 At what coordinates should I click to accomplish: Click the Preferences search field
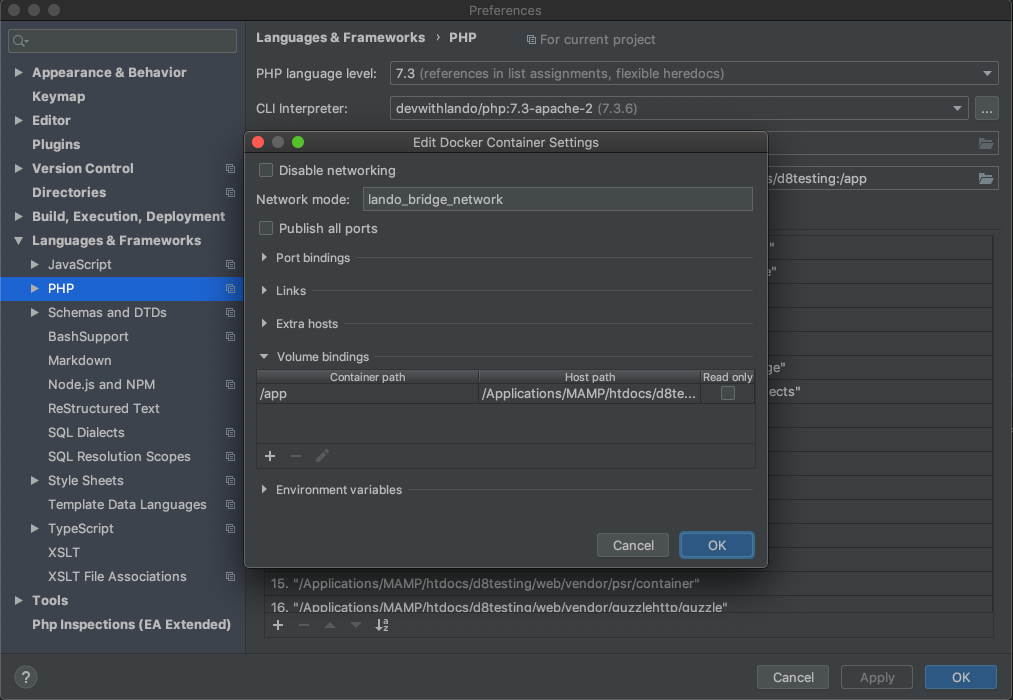tap(122, 41)
